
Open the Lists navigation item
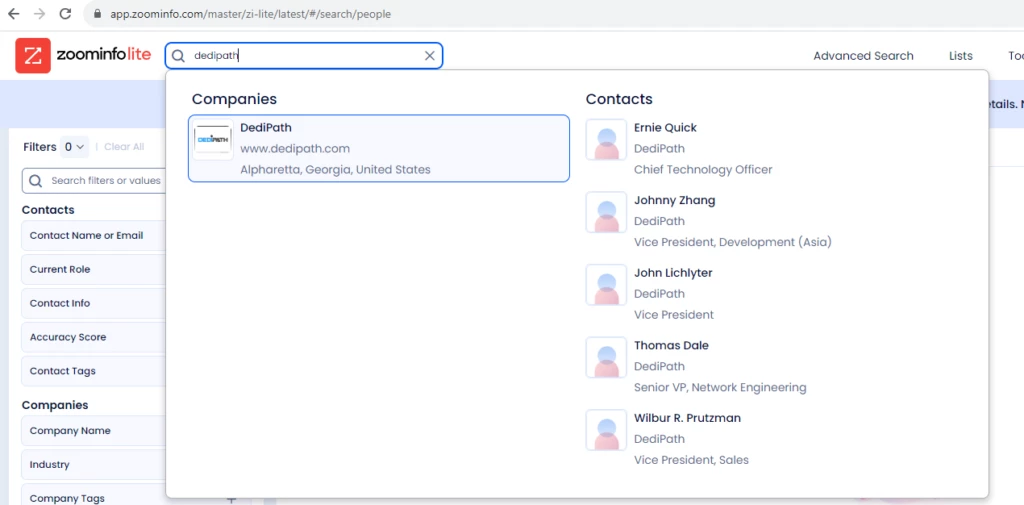point(960,56)
